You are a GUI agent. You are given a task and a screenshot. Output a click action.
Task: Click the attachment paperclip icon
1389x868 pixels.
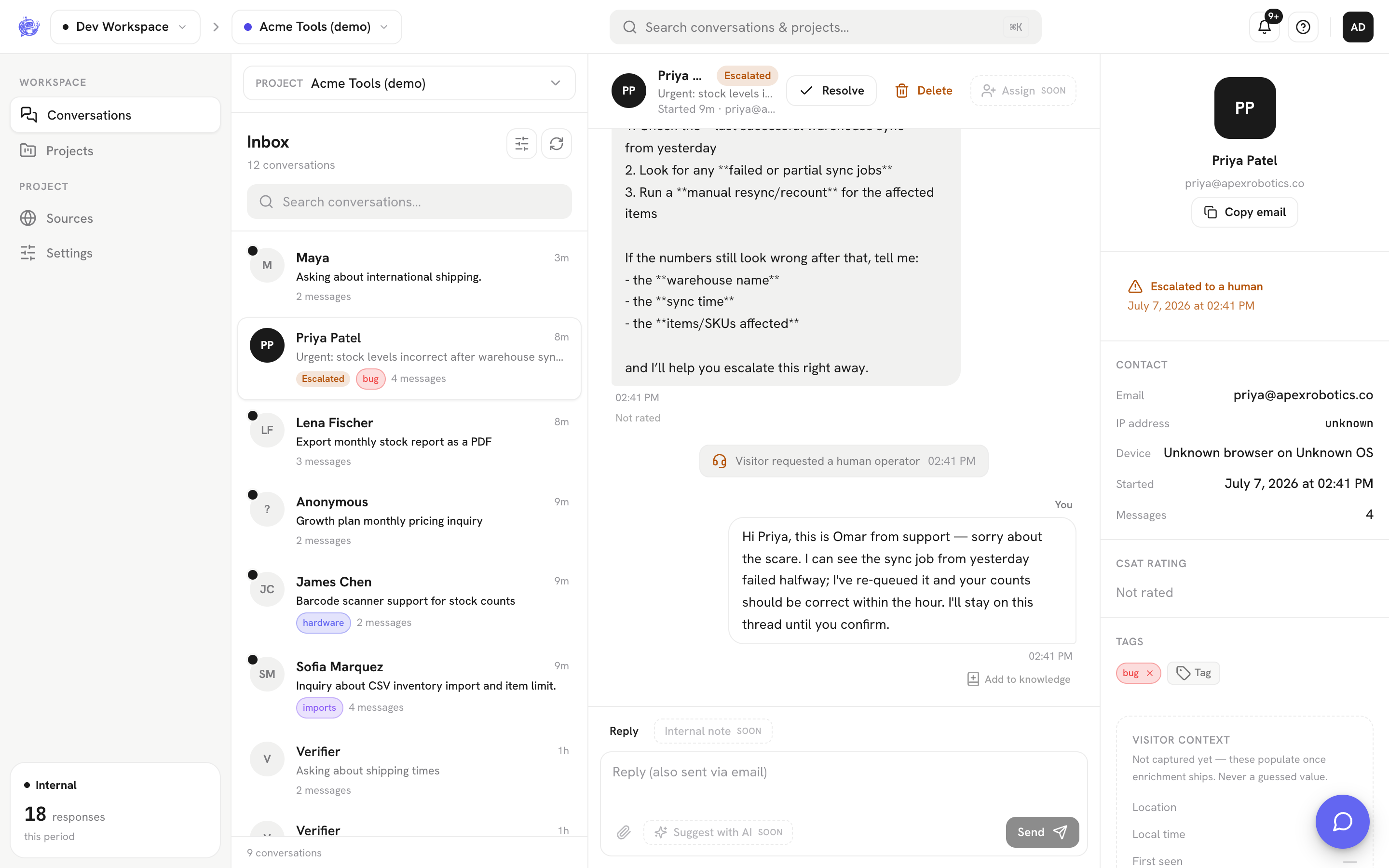[x=624, y=832]
